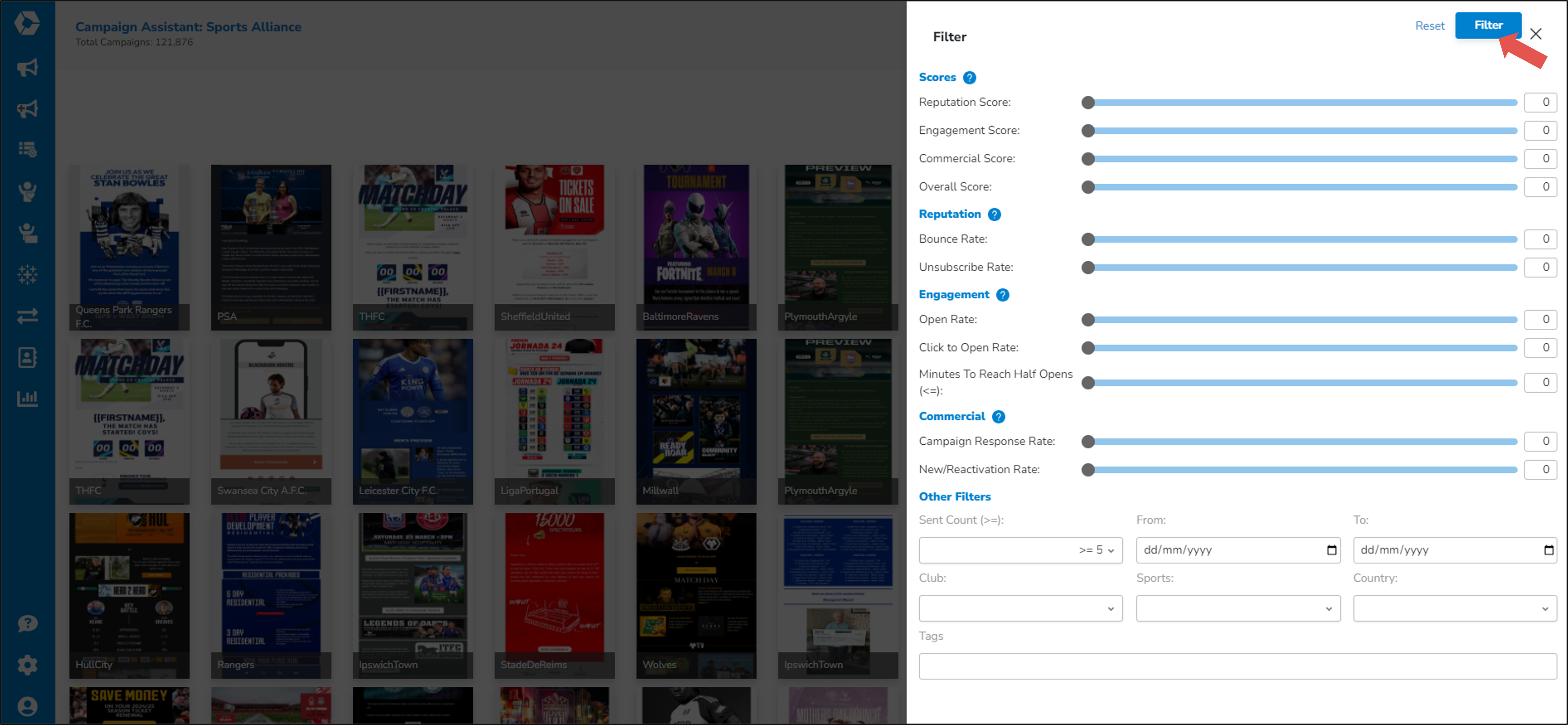This screenshot has width=1568, height=725.
Task: Open the Campaigns megaphone icon in sidebar
Action: 27,67
